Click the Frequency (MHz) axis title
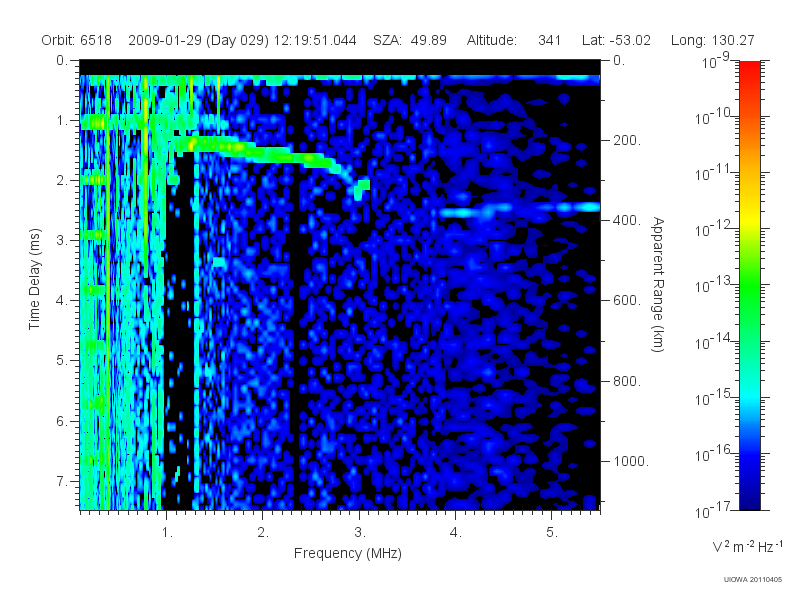The width and height of the screenshot is (800, 600). 347,553
